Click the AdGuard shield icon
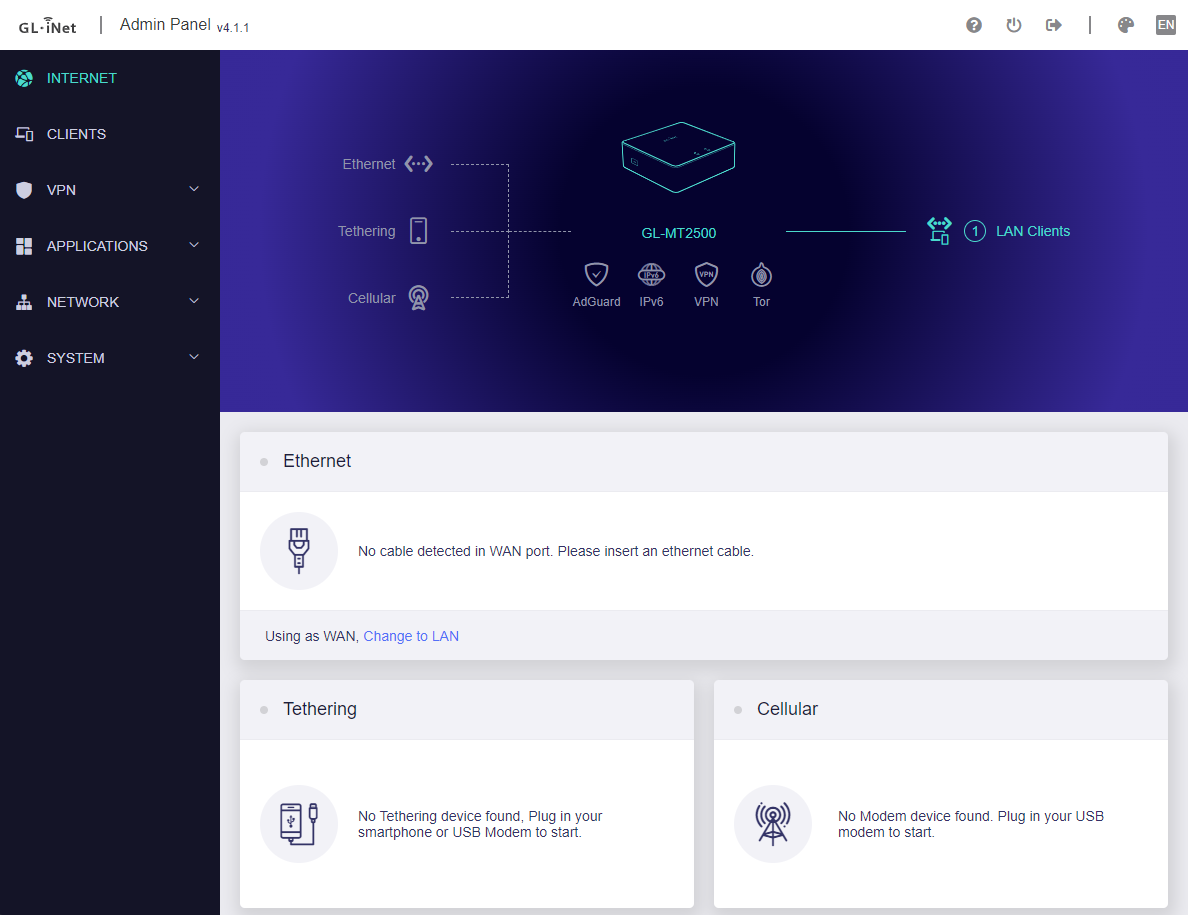The image size is (1188, 915). point(596,274)
